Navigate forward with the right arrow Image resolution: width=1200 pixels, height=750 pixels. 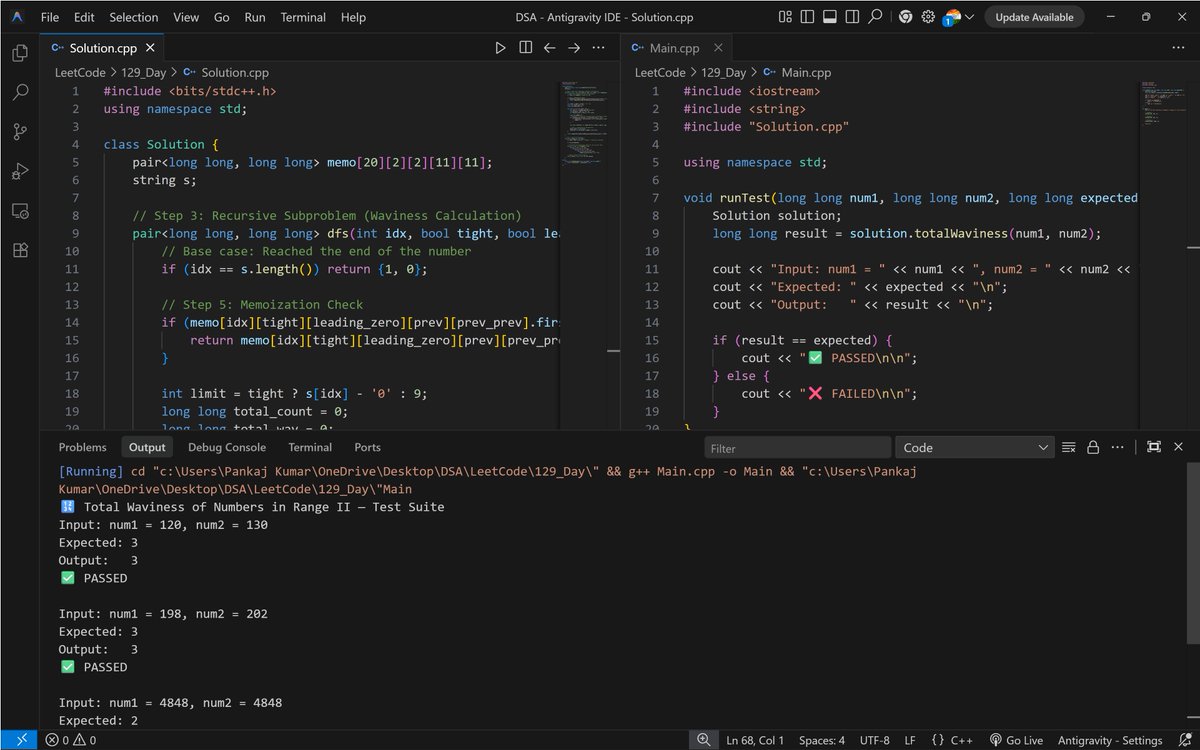pyautogui.click(x=574, y=48)
